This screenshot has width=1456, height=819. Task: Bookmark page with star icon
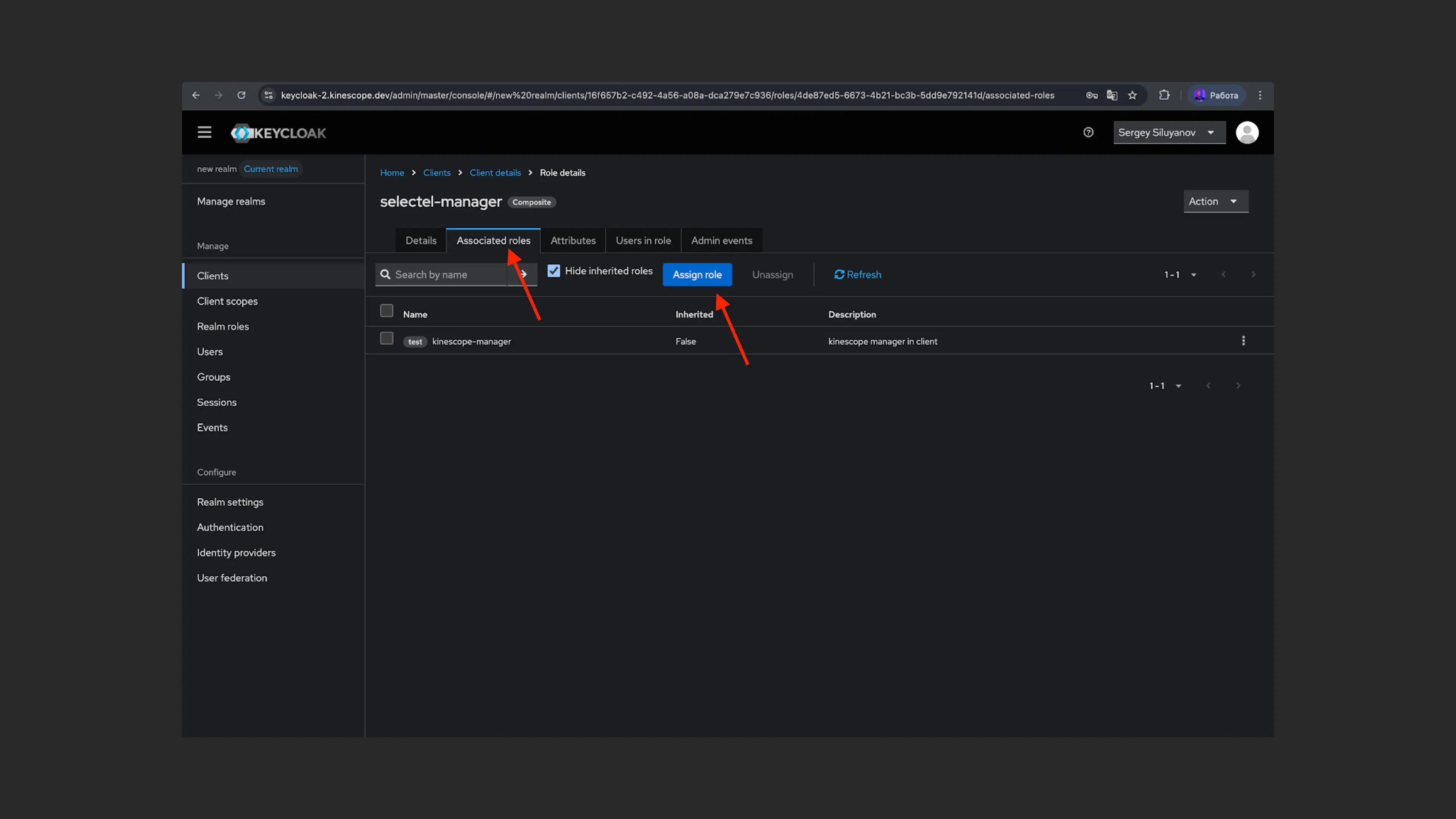pyautogui.click(x=1132, y=95)
